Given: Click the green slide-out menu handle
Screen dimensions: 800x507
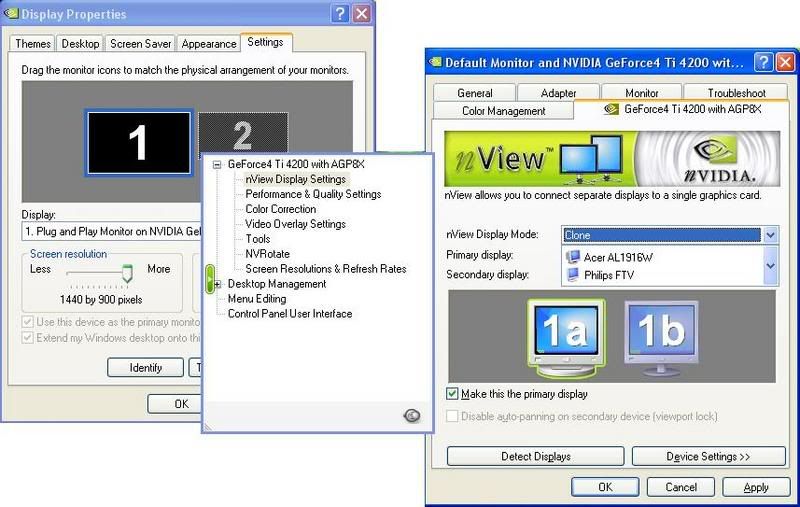Looking at the screenshot, I should coord(209,279).
